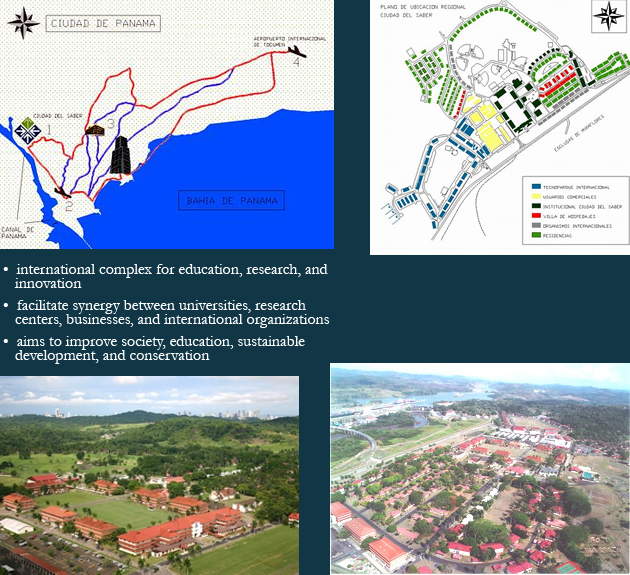Click the bright green Residencias legend swatch
This screenshot has width=630, height=575.
(x=537, y=236)
